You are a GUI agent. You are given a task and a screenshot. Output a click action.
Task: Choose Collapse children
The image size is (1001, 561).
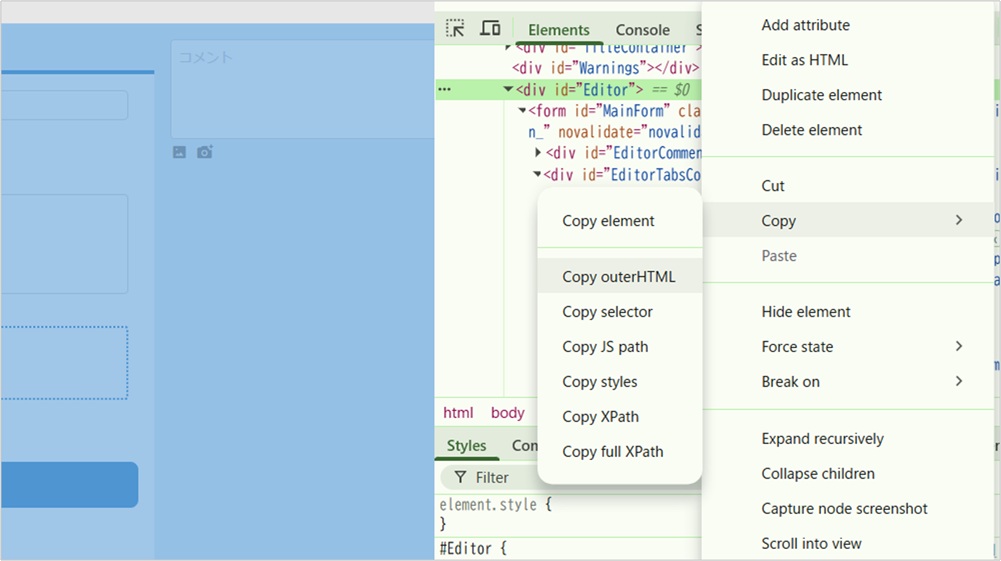coord(818,474)
